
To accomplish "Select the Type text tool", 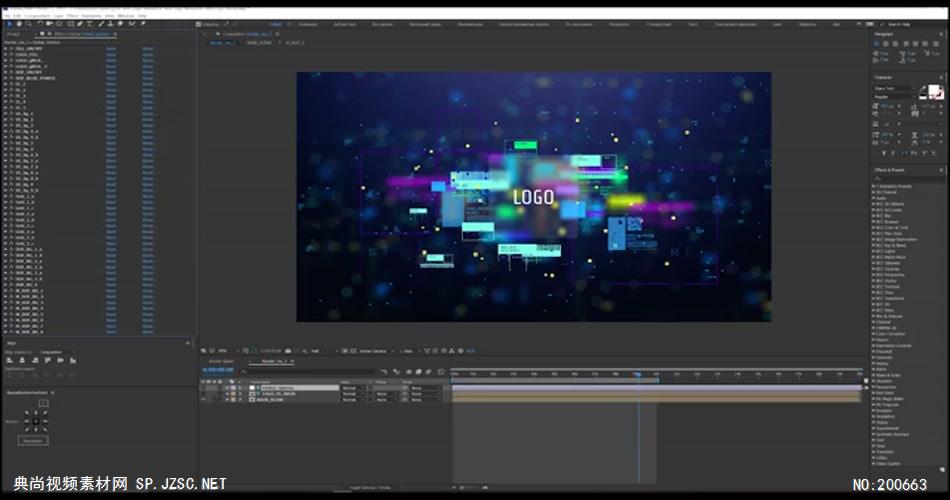I will point(90,24).
